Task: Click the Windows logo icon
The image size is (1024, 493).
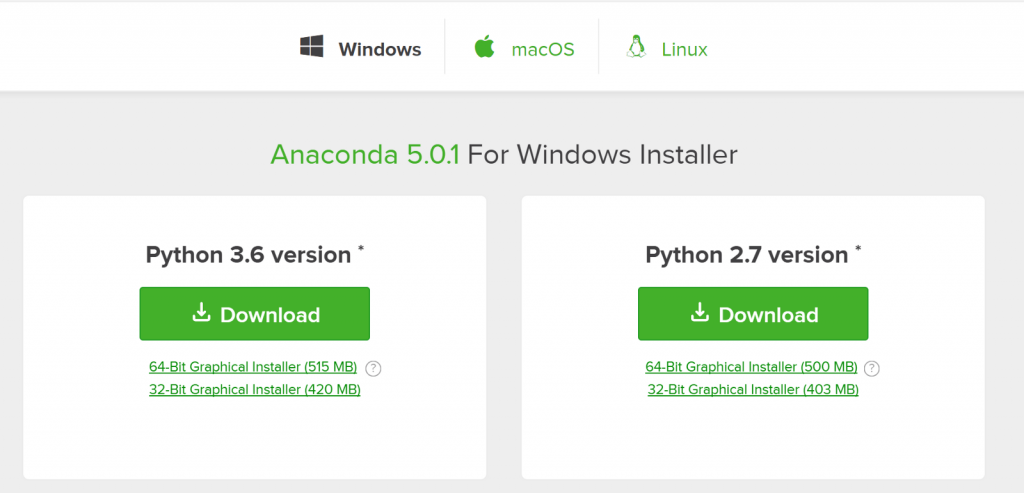Action: click(x=312, y=47)
